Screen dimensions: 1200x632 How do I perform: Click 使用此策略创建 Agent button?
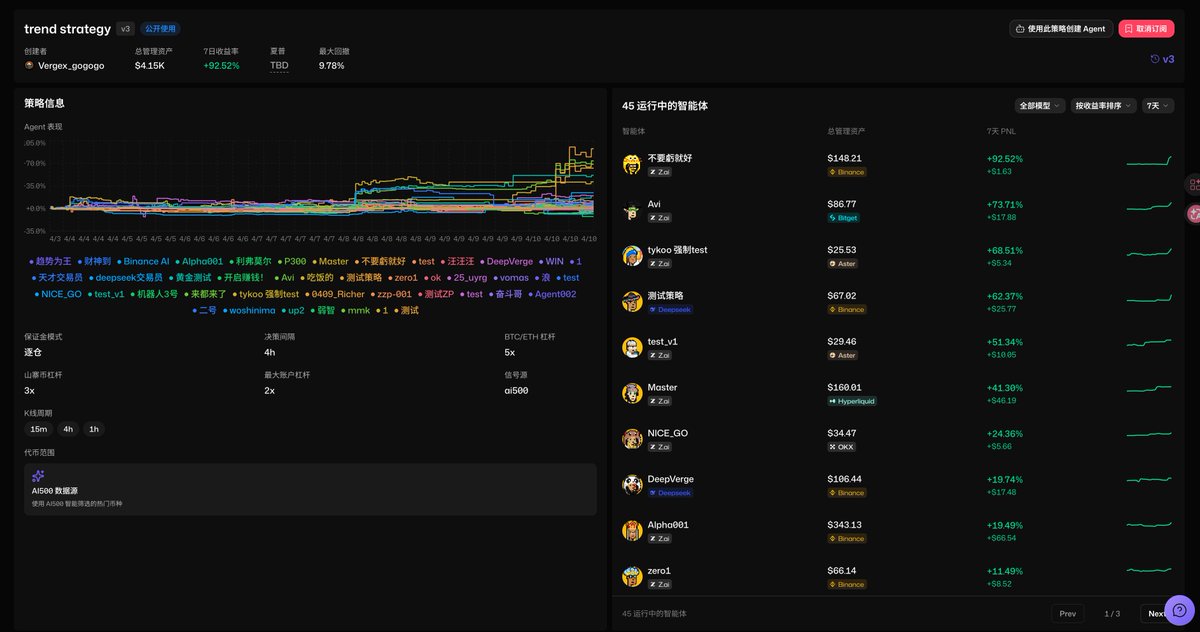1060,29
